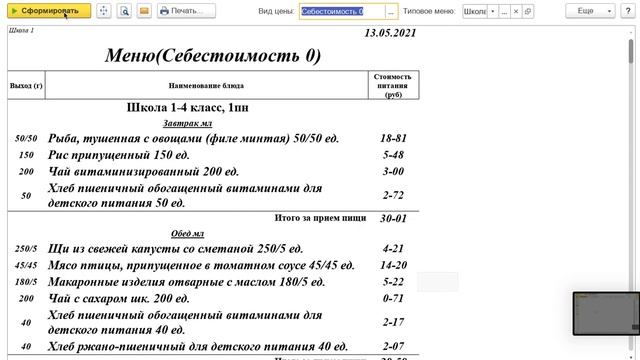Click the help question mark button

point(628,11)
